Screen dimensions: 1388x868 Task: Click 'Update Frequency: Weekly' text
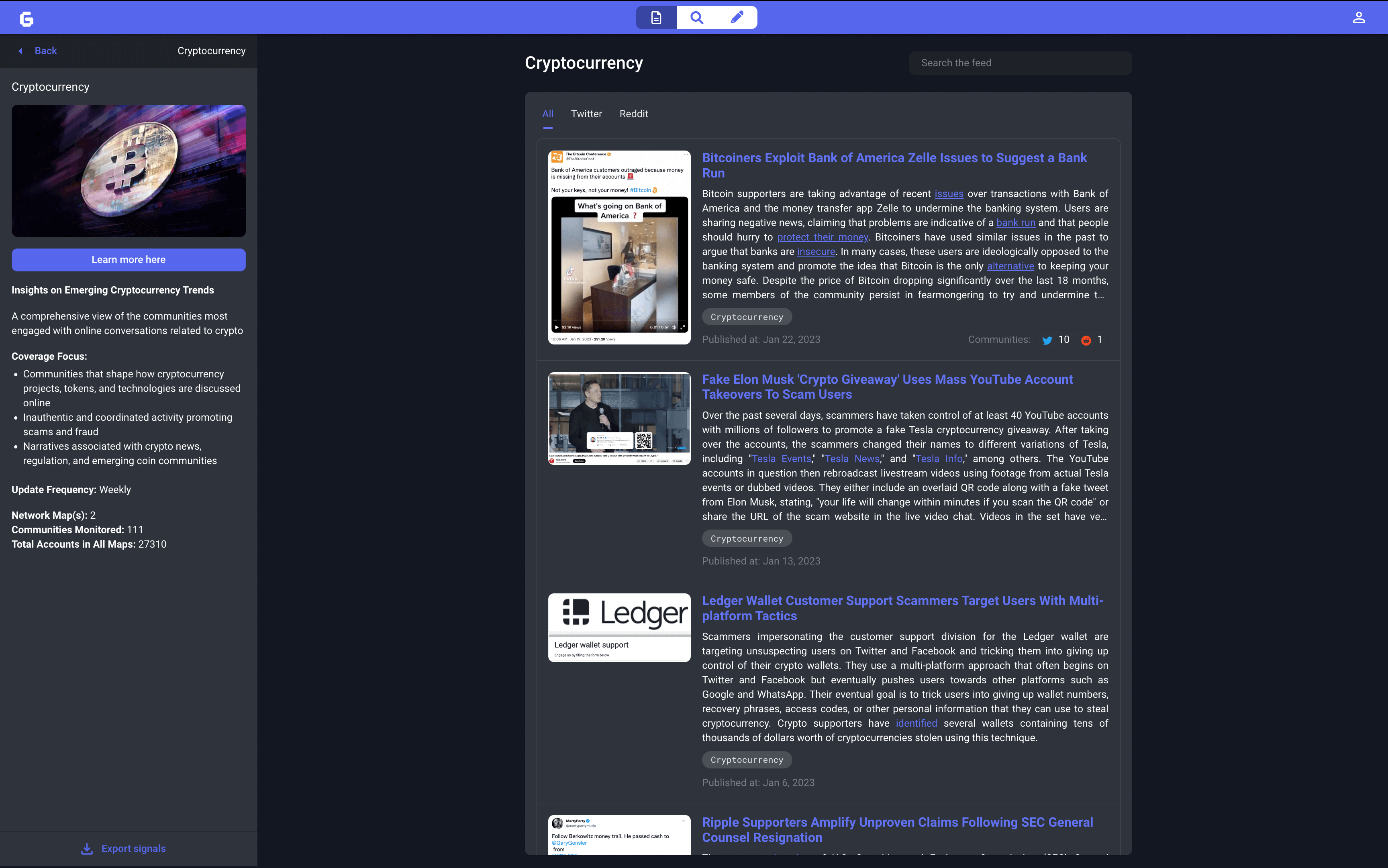(71, 490)
